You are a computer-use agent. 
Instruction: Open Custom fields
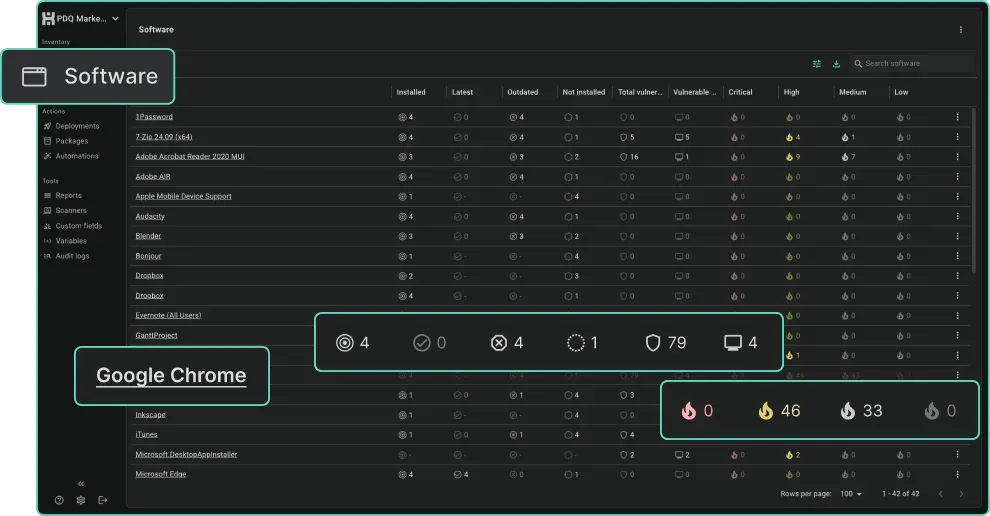(x=73, y=226)
